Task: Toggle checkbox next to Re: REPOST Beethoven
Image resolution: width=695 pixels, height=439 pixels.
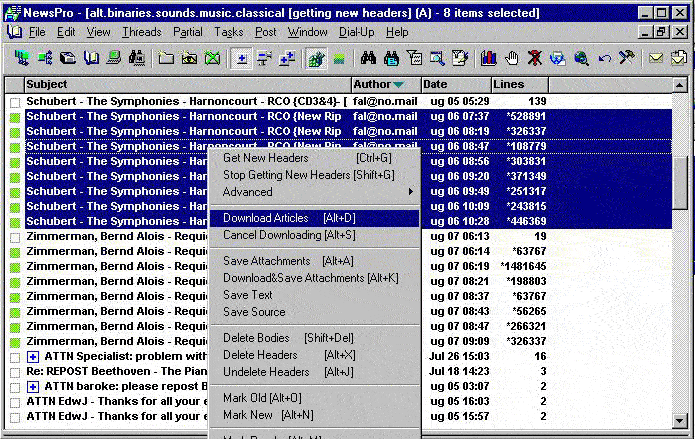Action: pyautogui.click(x=15, y=372)
